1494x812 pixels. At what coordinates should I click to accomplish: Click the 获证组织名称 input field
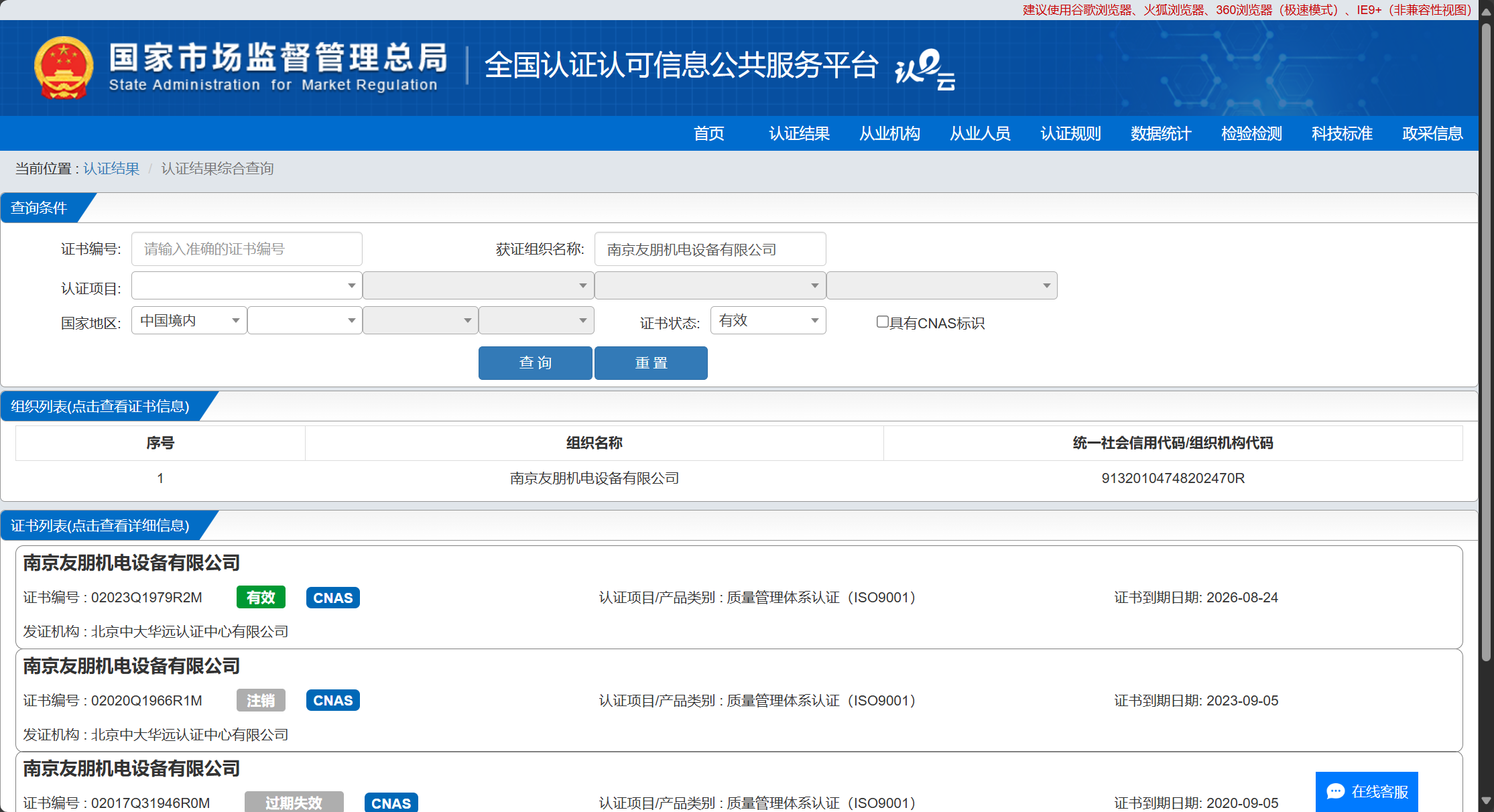710,249
